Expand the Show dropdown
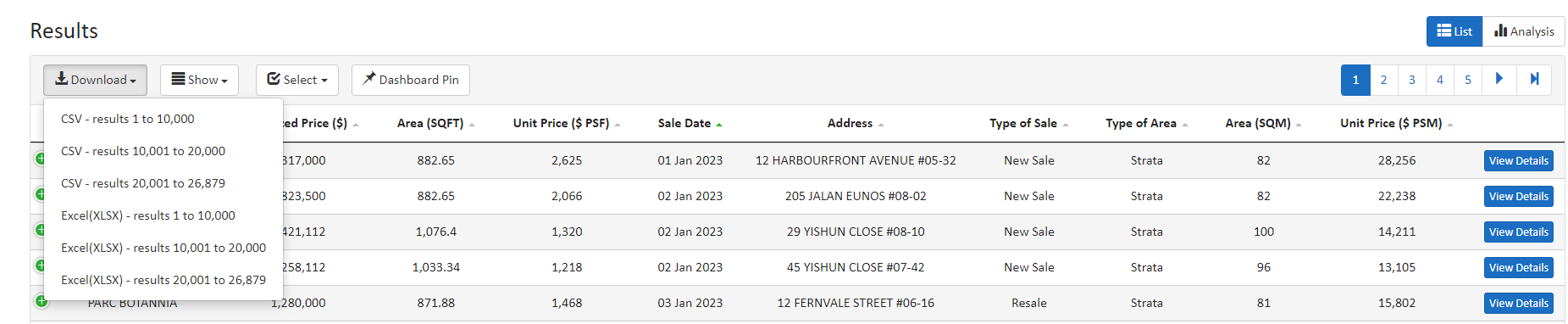The height and width of the screenshot is (324, 1568). click(x=199, y=80)
